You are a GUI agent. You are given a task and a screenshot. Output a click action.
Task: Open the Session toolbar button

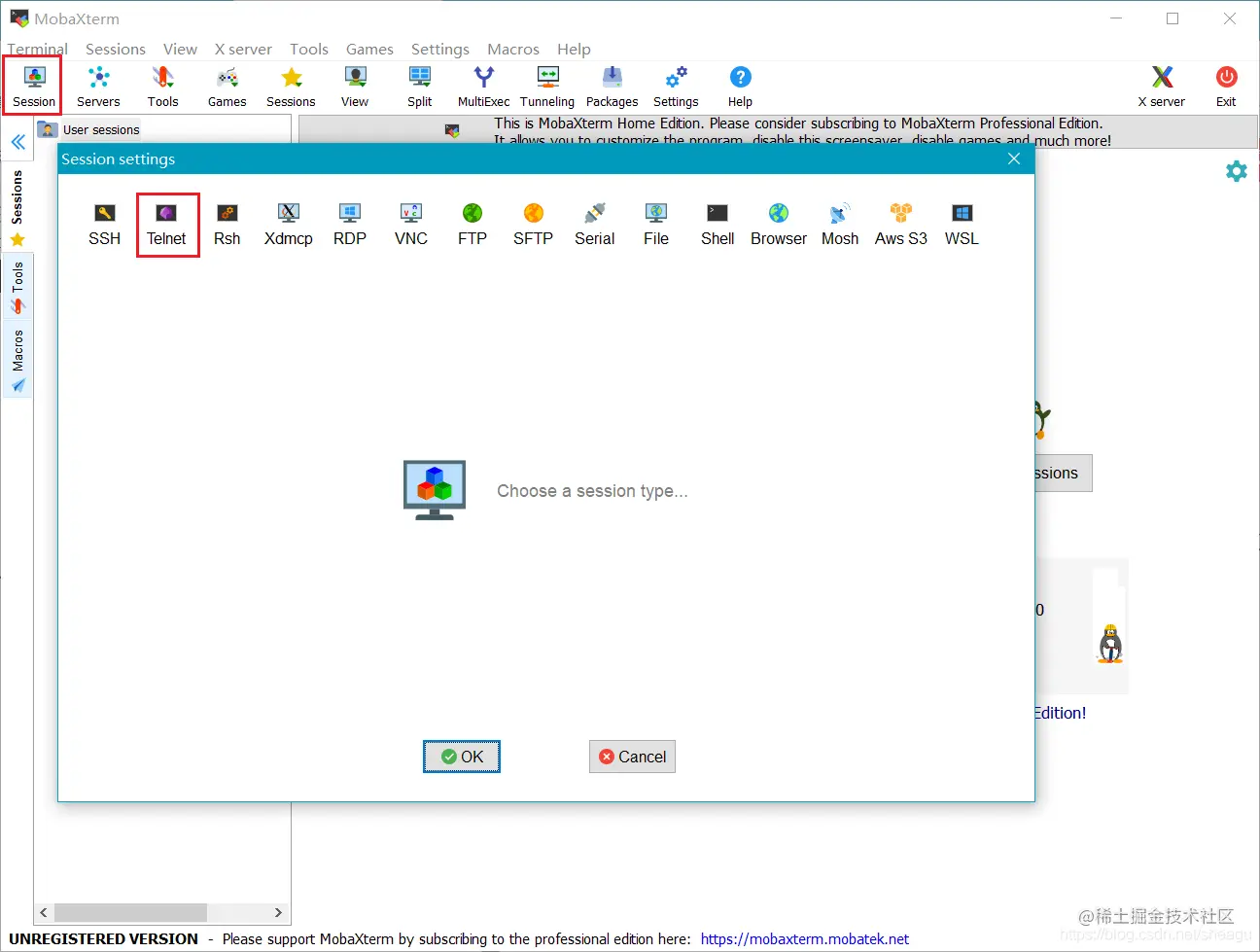(x=34, y=87)
